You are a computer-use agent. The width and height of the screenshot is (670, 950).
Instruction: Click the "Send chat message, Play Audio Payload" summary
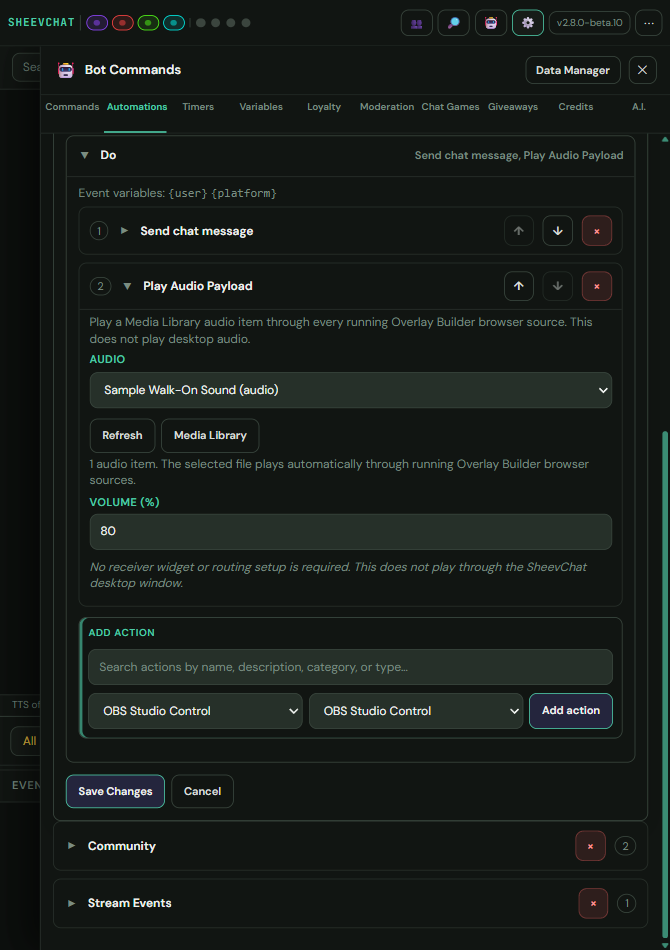519,156
